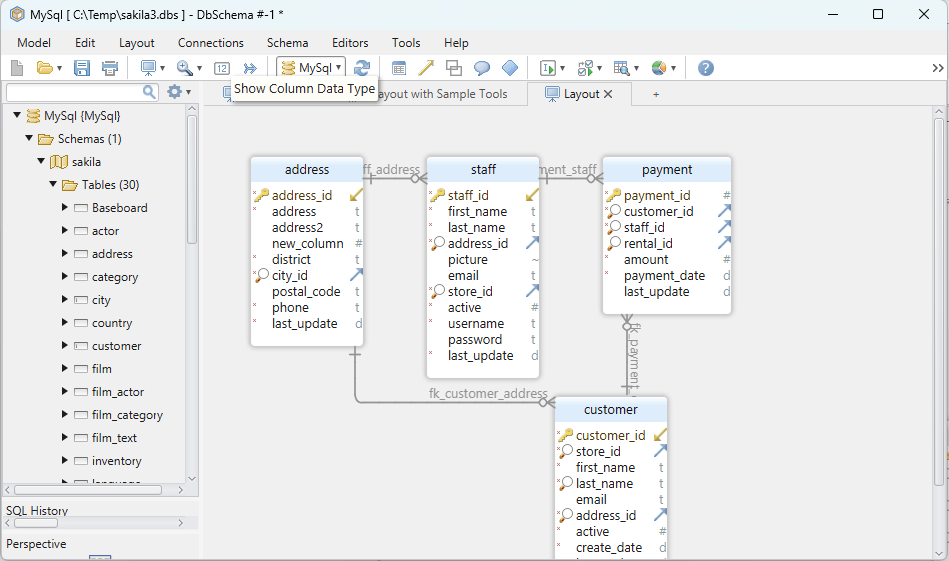Select new_column in address table
This screenshot has height=561, width=949.
click(307, 243)
